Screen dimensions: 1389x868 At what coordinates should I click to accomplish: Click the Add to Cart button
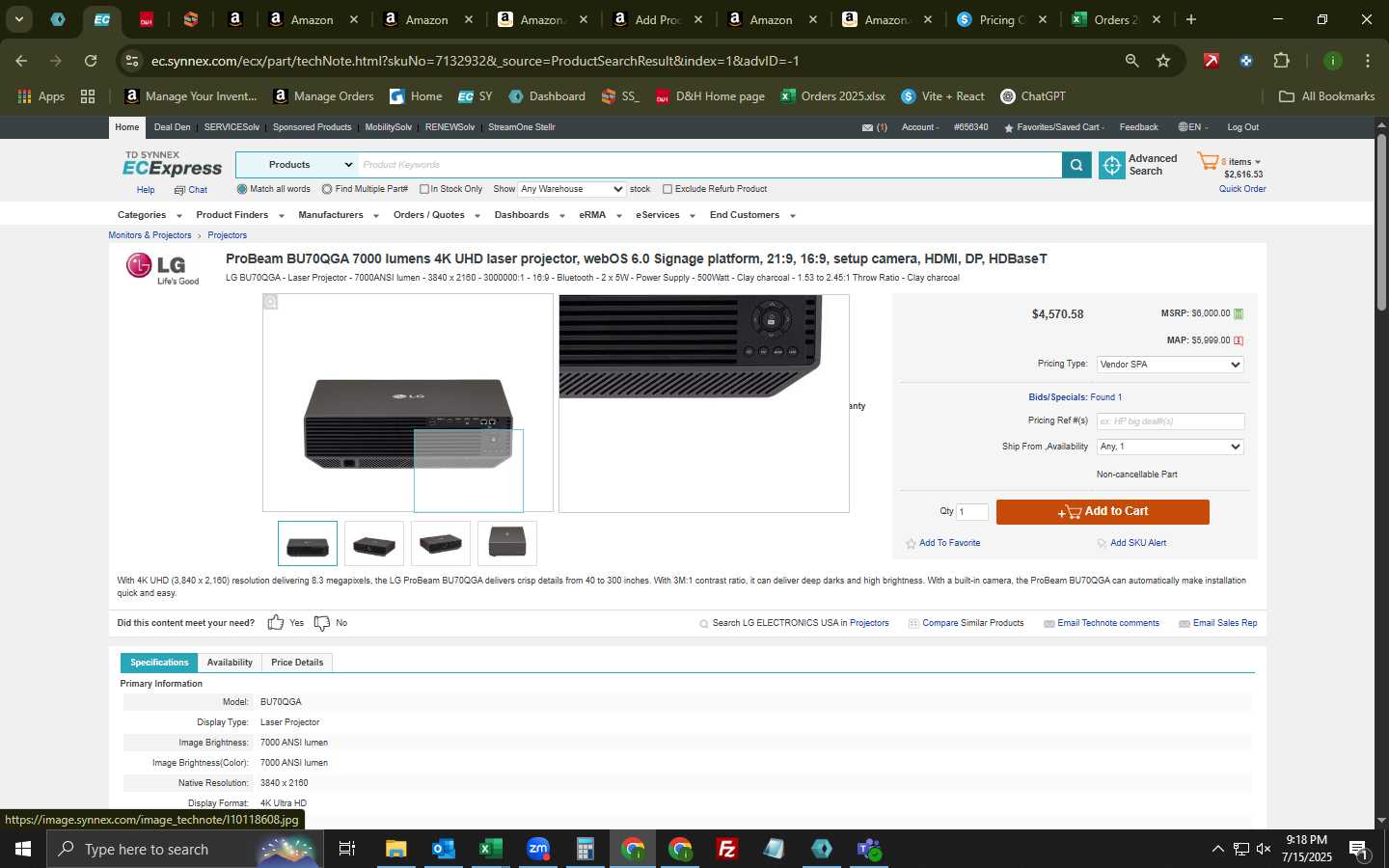1103,512
